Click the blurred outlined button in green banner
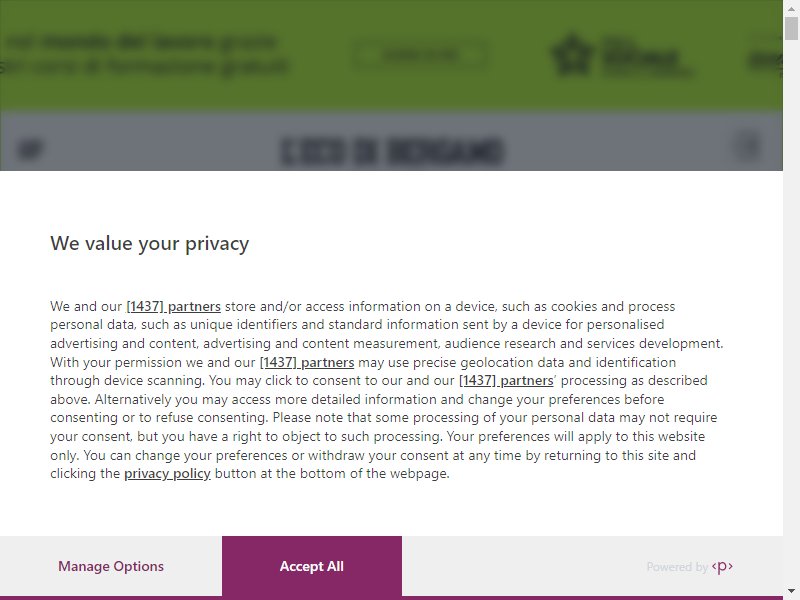The image size is (800, 600). pyautogui.click(x=419, y=55)
